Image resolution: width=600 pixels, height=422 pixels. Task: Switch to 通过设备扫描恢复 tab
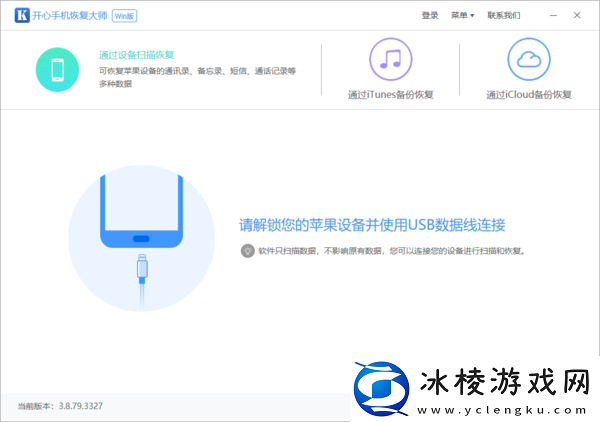(137, 55)
